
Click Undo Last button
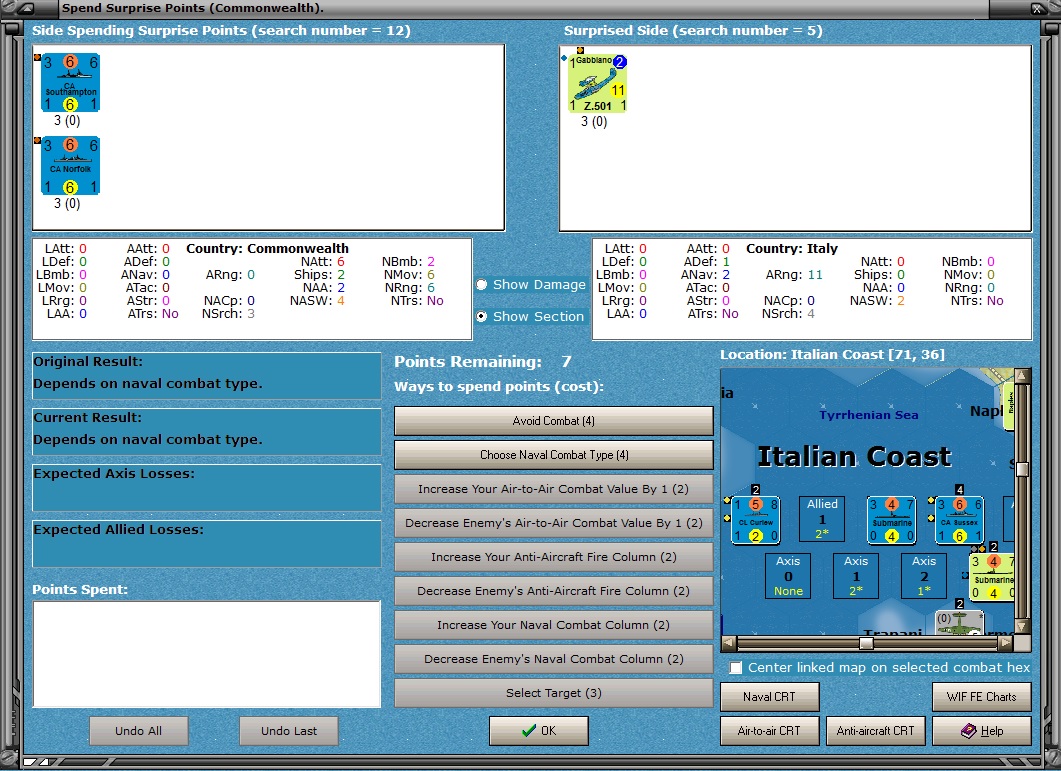click(289, 731)
